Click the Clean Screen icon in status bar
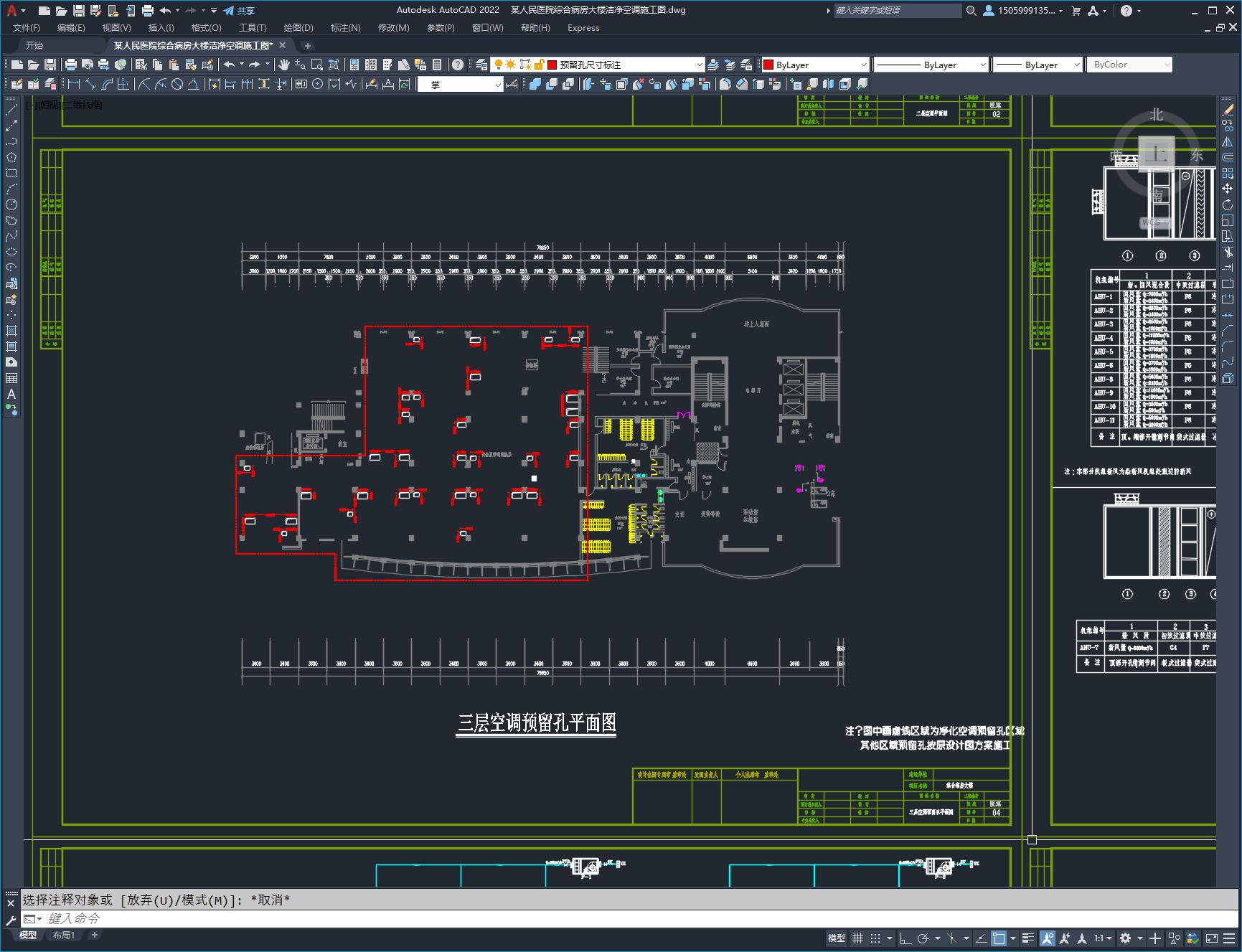 pyautogui.click(x=1211, y=938)
